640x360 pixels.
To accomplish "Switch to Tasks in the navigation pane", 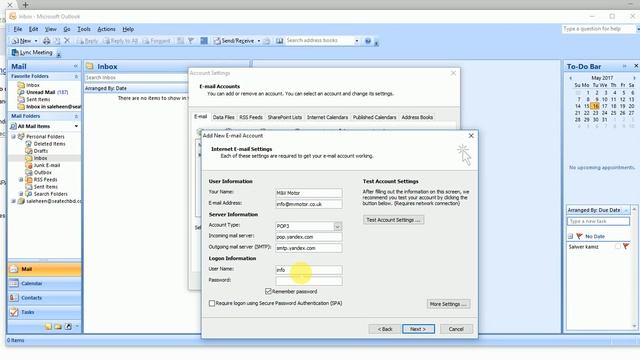I will 44,312.
